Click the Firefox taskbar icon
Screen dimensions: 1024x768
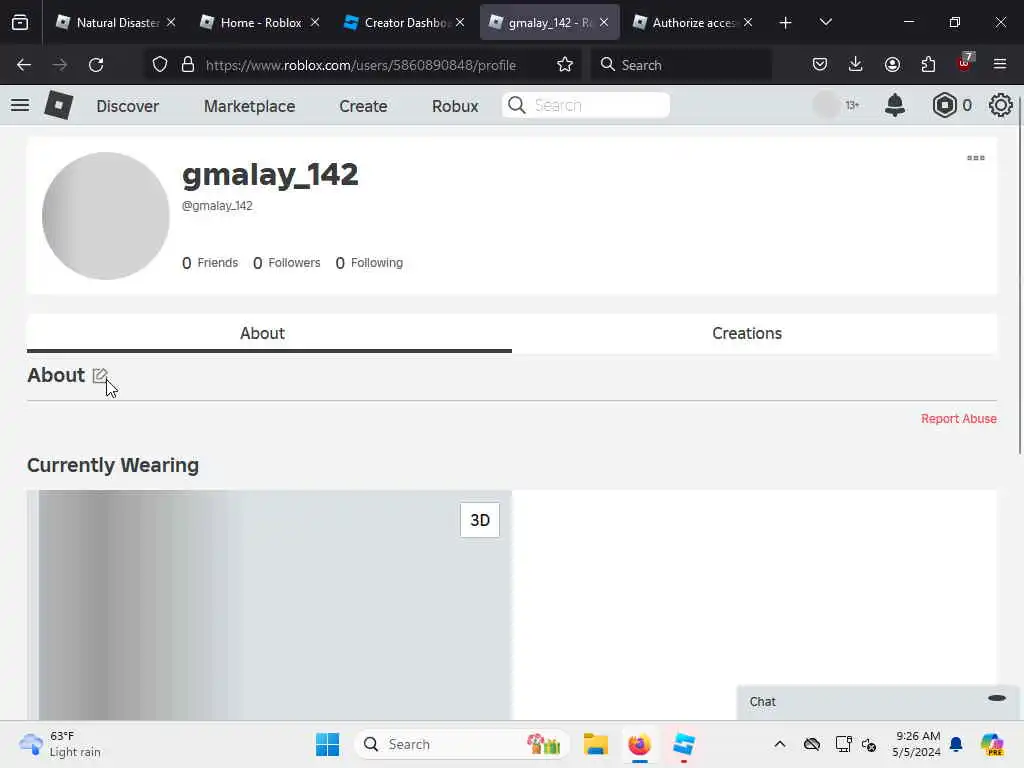639,744
